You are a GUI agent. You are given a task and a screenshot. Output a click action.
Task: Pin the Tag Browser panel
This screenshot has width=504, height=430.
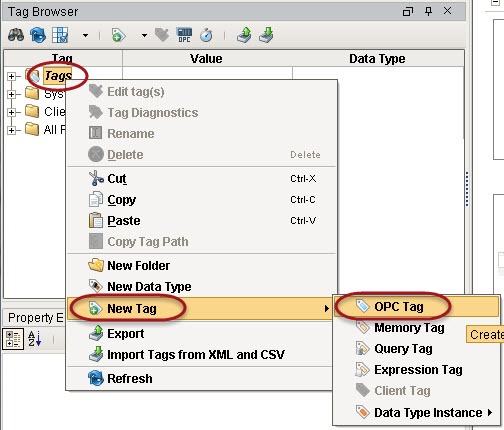click(428, 11)
